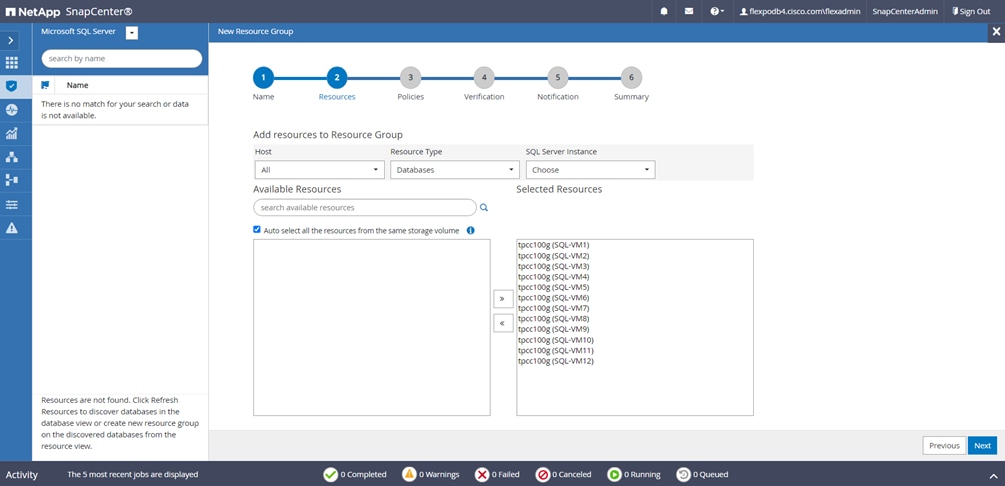Click the Activity label in bottom bar

[x=22, y=475]
